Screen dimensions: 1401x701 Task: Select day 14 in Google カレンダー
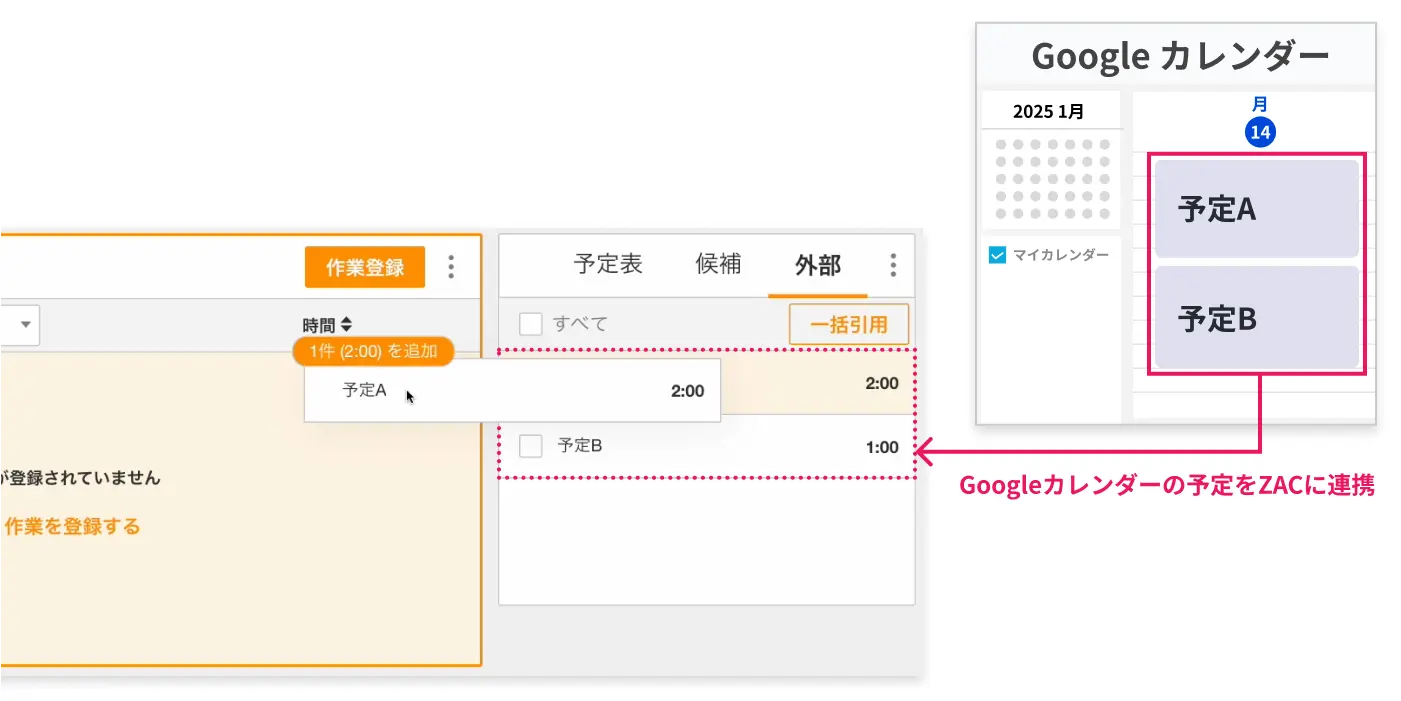coord(1260,132)
